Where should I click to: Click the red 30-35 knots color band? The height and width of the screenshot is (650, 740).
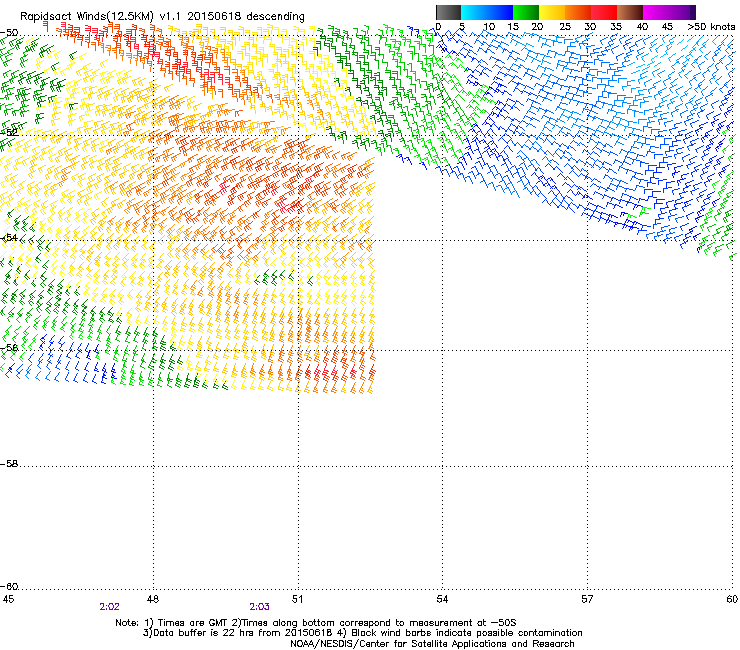click(604, 12)
